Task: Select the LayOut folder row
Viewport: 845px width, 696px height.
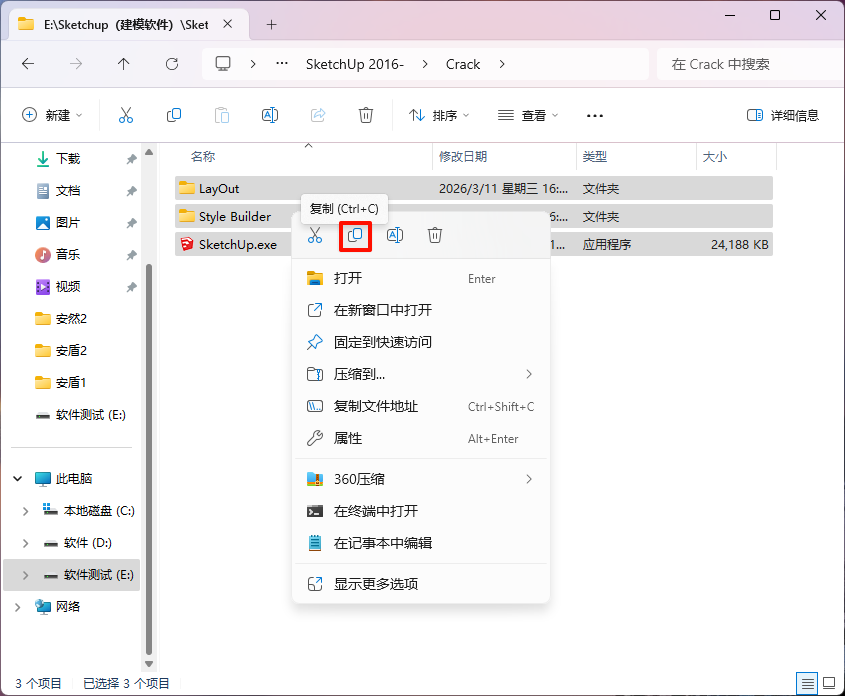Action: [474, 189]
